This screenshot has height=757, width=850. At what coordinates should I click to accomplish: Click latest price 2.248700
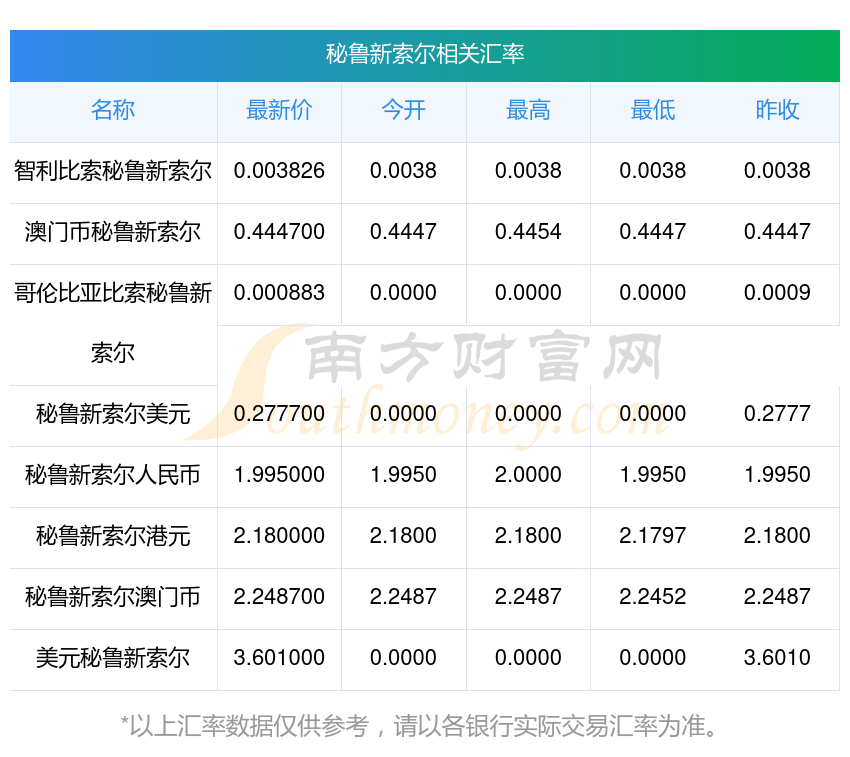[279, 597]
